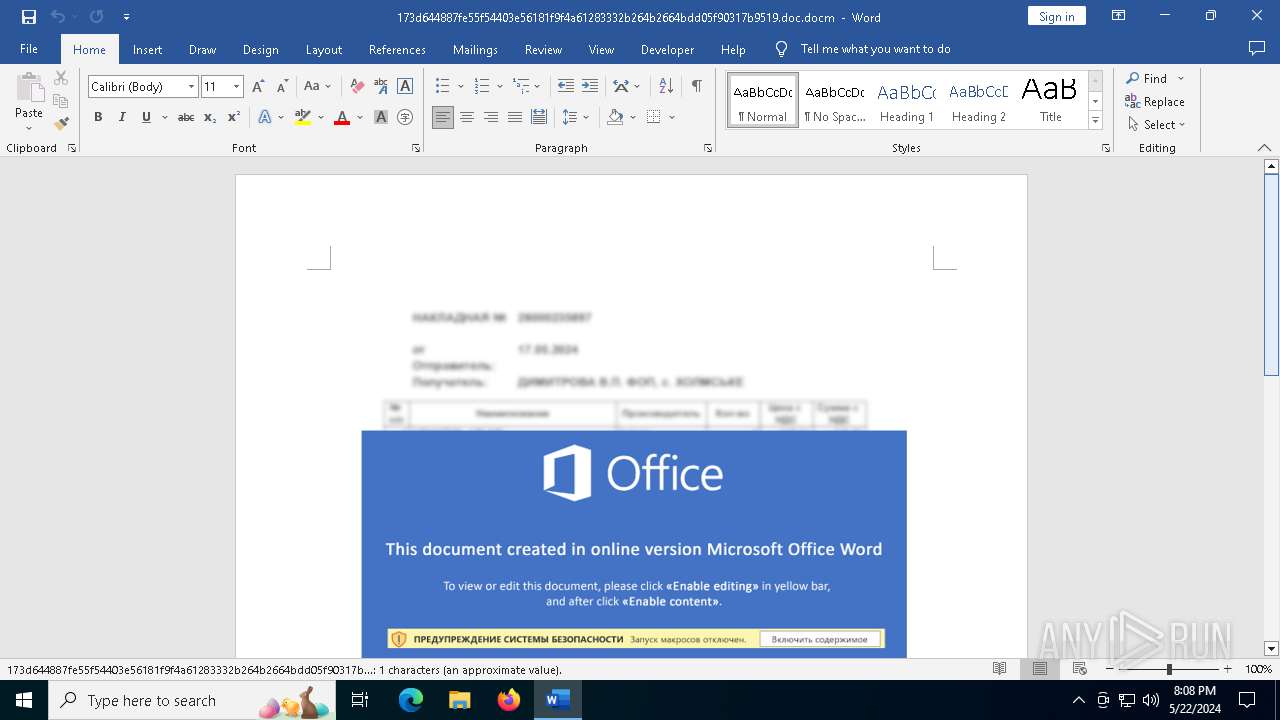Align text left
The height and width of the screenshot is (720, 1280).
pos(443,117)
